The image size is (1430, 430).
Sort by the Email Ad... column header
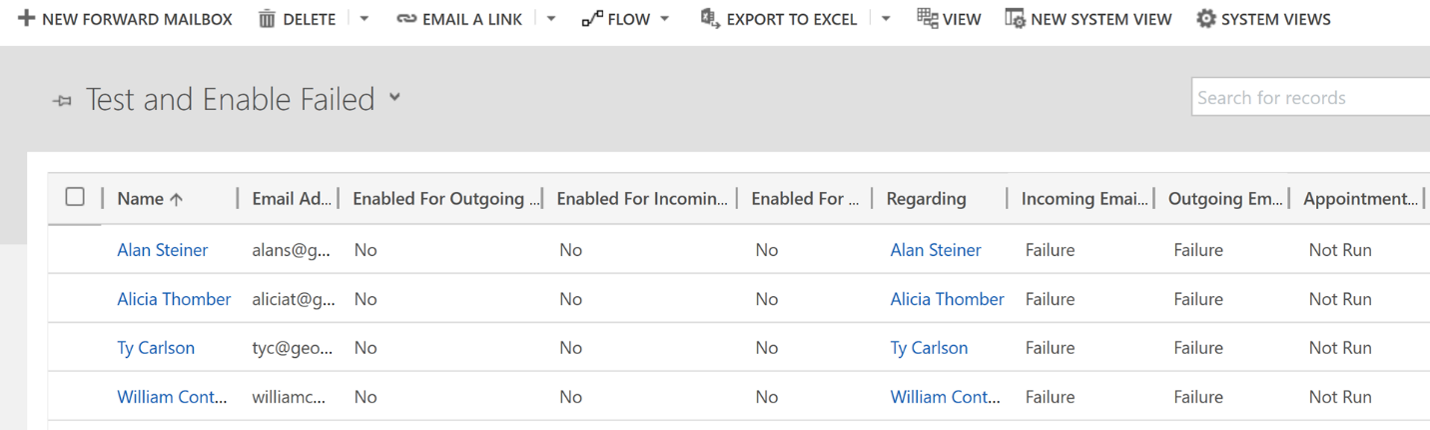[x=291, y=198]
